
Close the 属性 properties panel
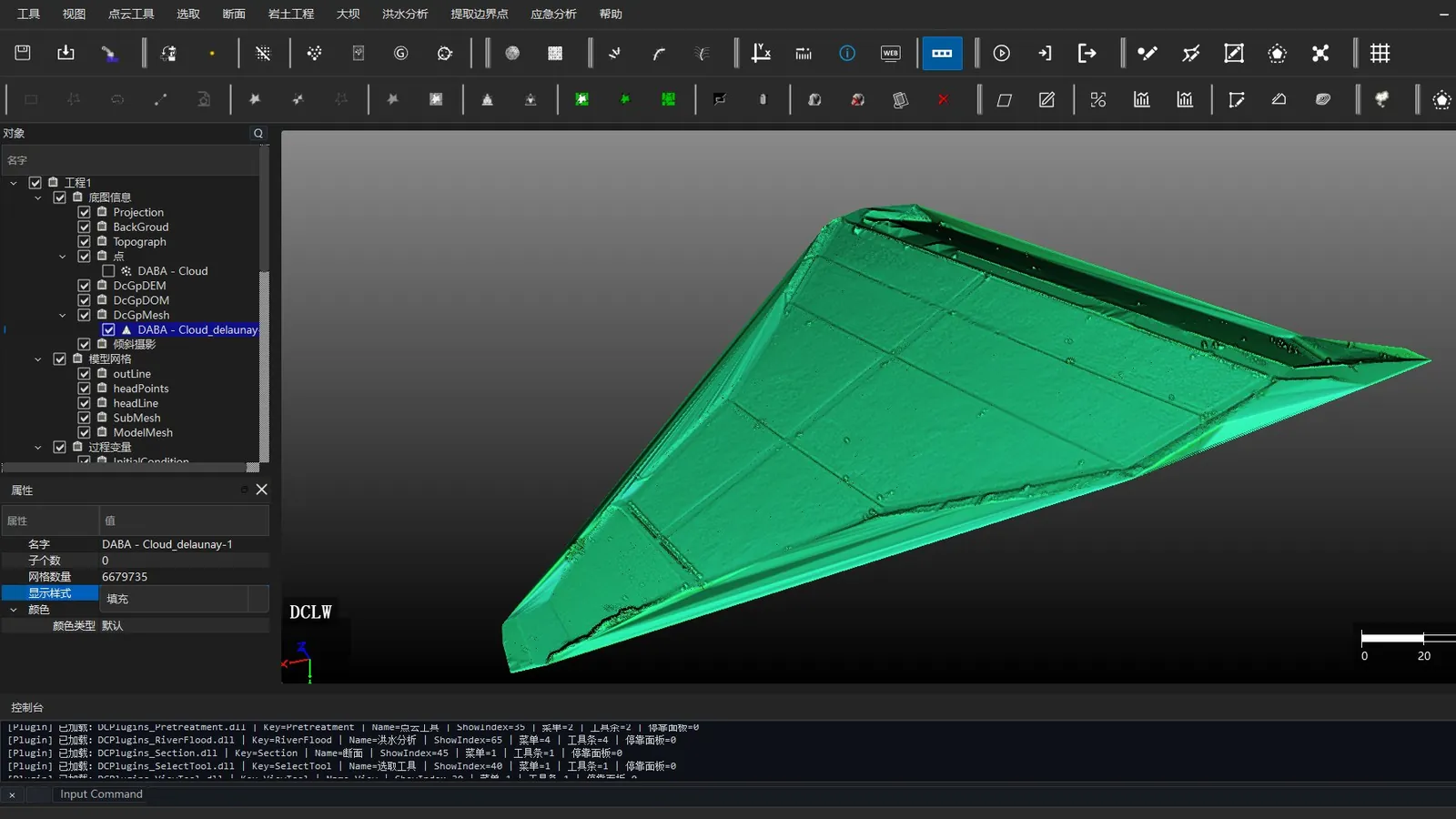pos(261,490)
